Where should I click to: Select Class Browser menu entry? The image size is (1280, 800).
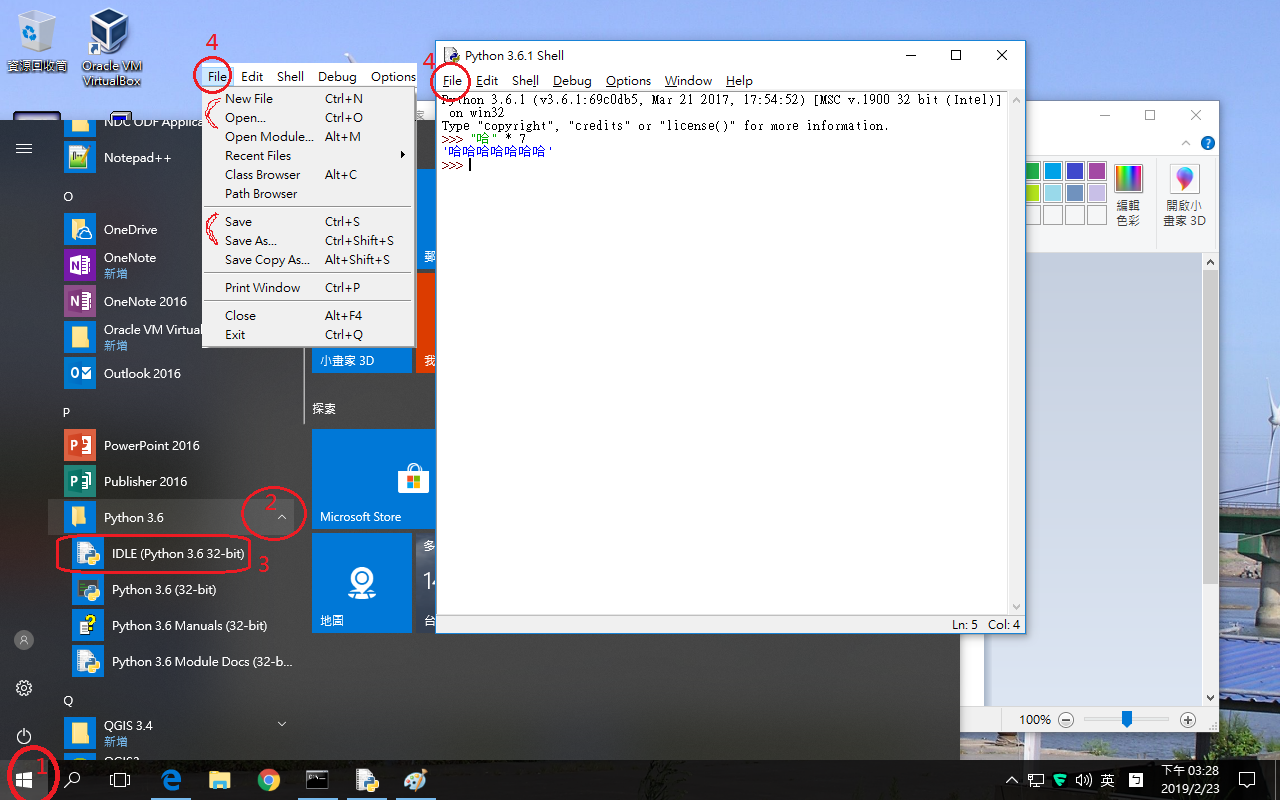pyautogui.click(x=309, y=175)
